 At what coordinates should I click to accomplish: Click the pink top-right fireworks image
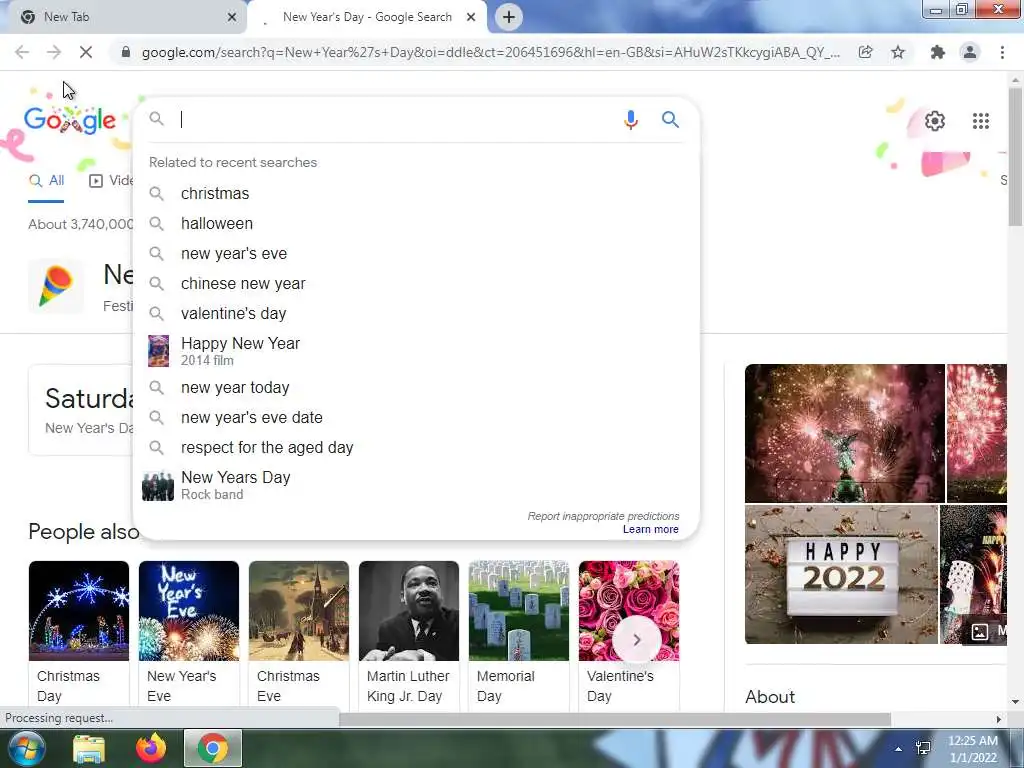[976, 433]
